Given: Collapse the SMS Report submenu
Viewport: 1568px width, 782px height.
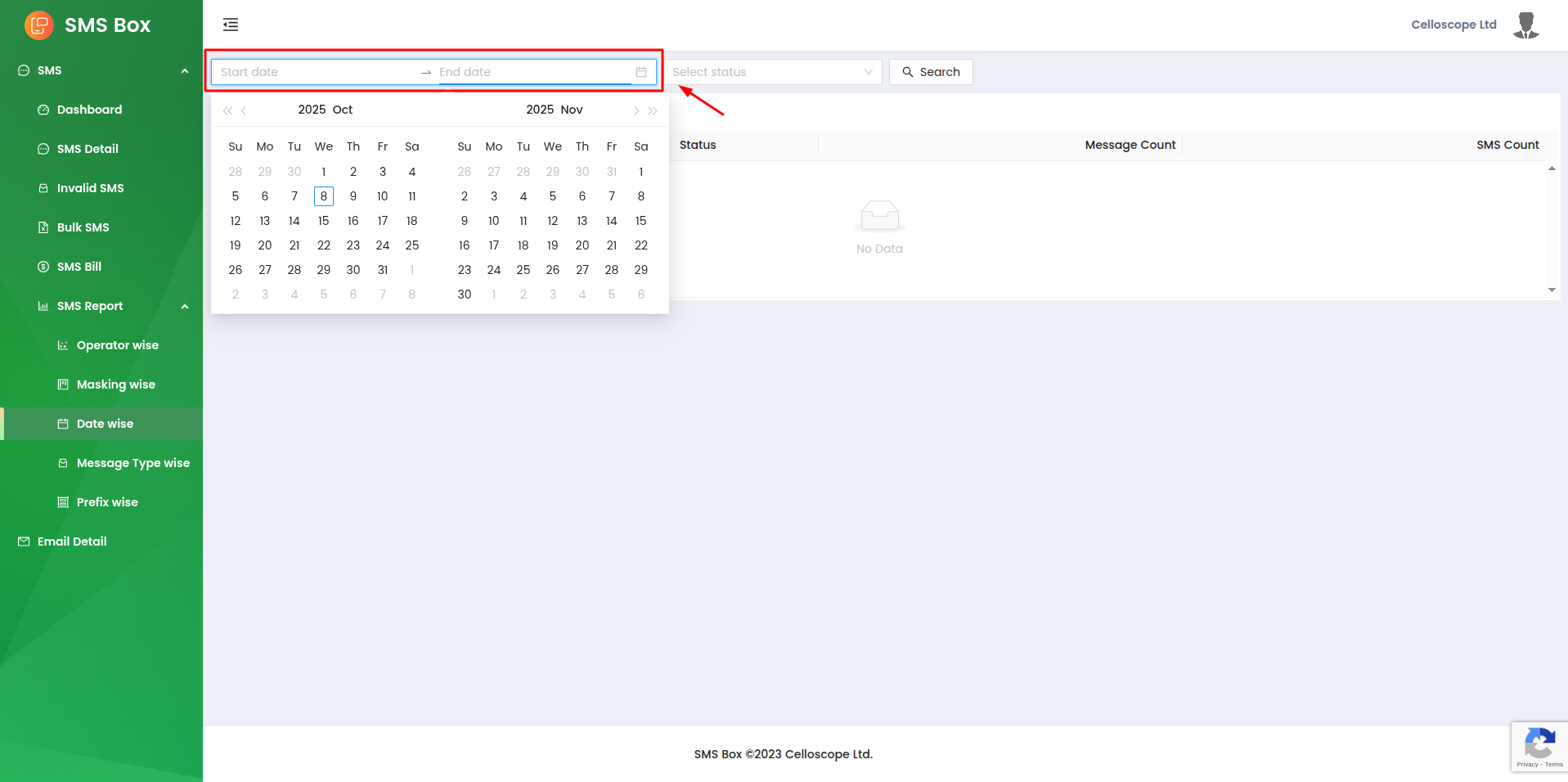Looking at the screenshot, I should pos(185,307).
